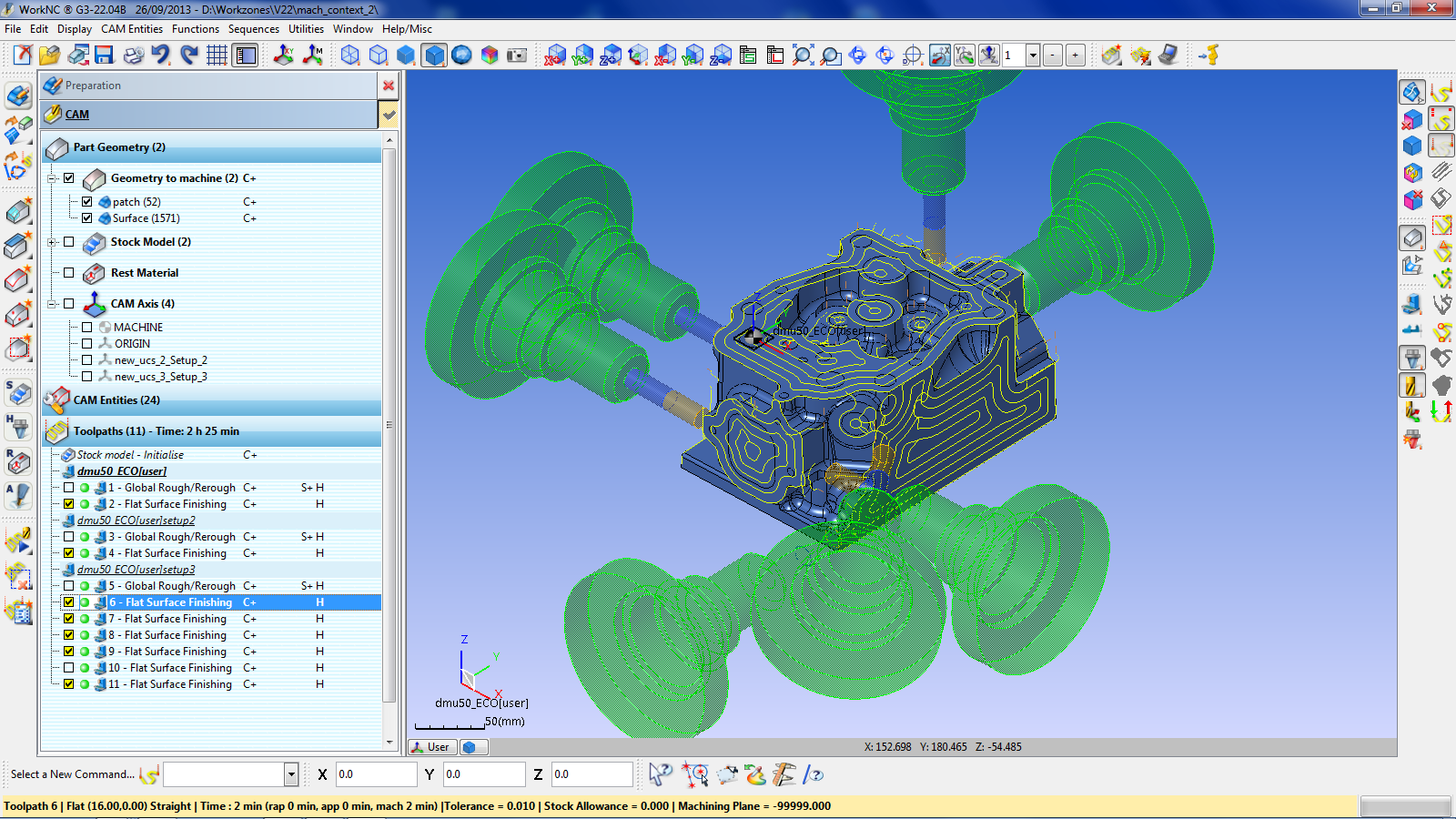
Task: Check toolpath 10 Flat Surface Finishing checkbox
Action: pyautogui.click(x=69, y=668)
